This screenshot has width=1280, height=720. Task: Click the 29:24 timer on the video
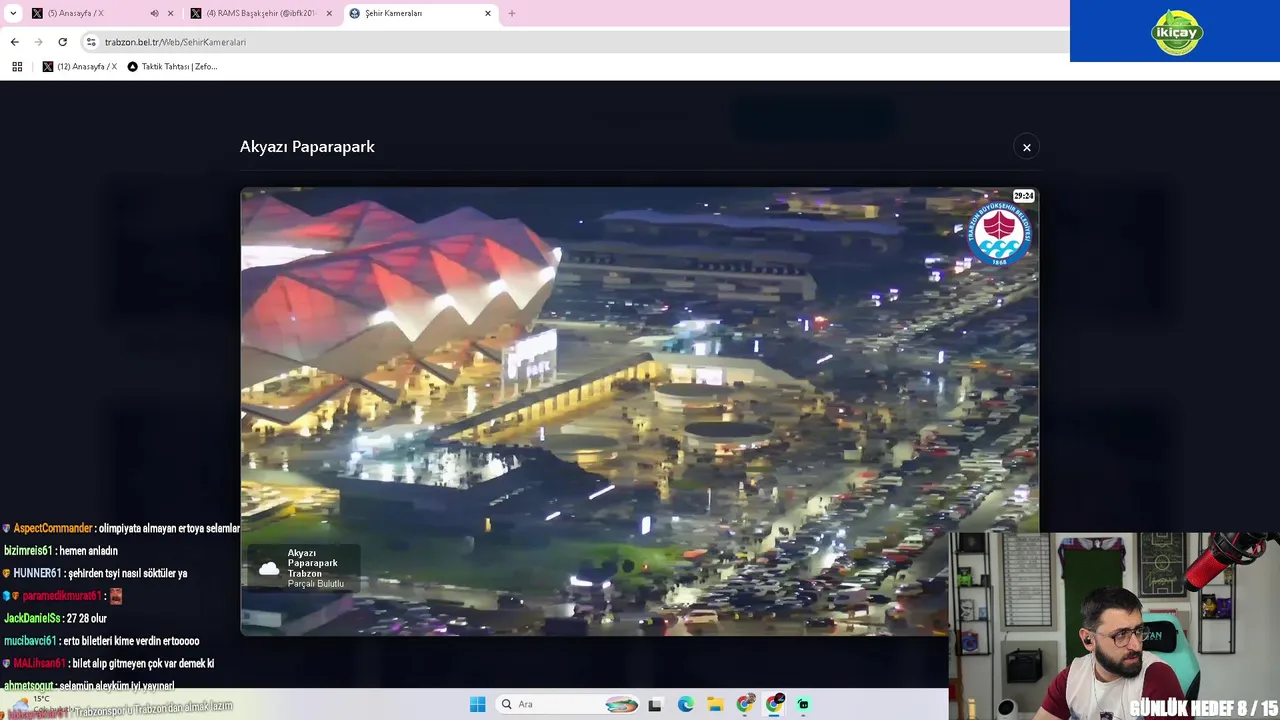click(x=1023, y=196)
